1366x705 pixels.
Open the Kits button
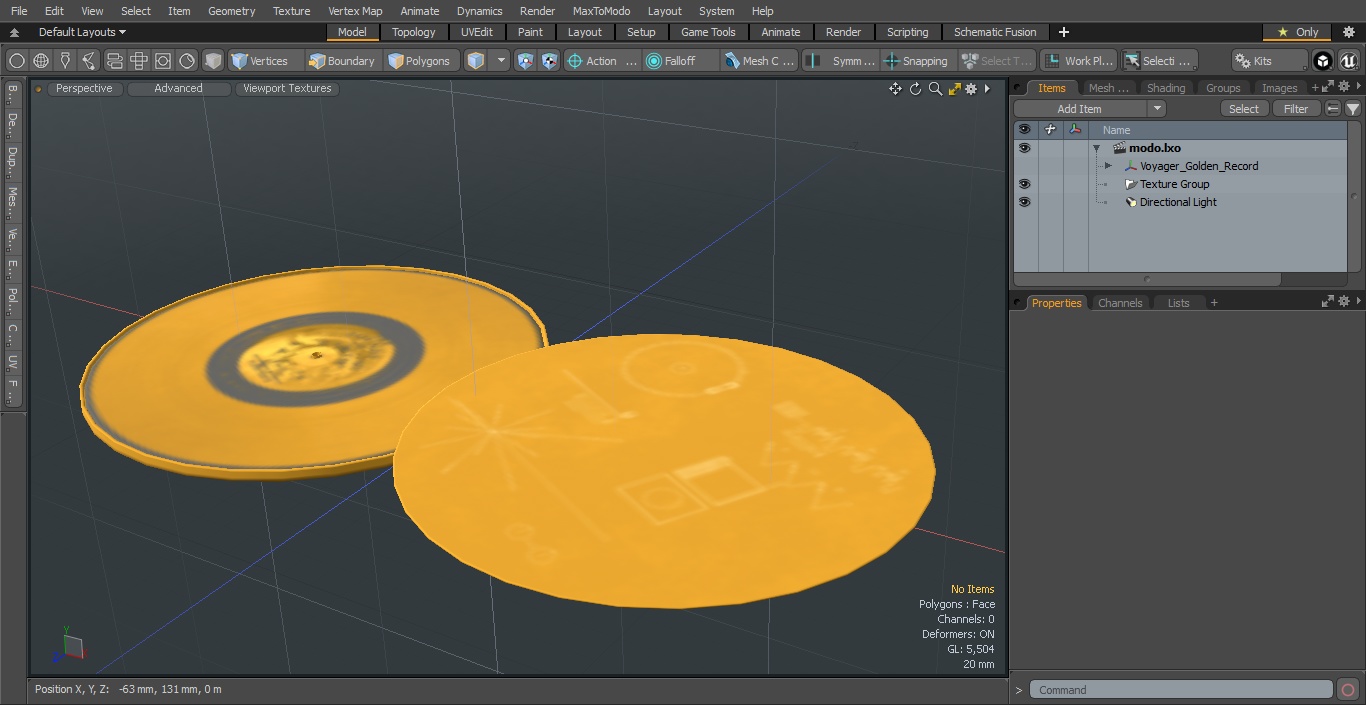point(1269,61)
